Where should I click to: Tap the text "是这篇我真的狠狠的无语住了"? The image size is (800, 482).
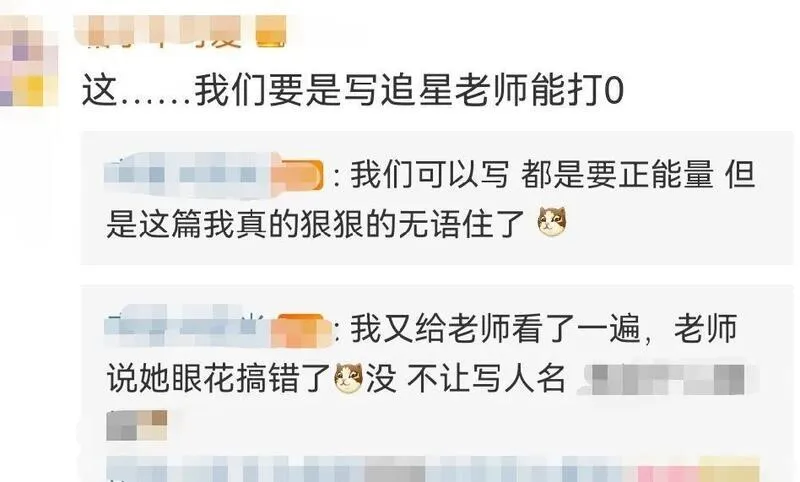coord(316,223)
